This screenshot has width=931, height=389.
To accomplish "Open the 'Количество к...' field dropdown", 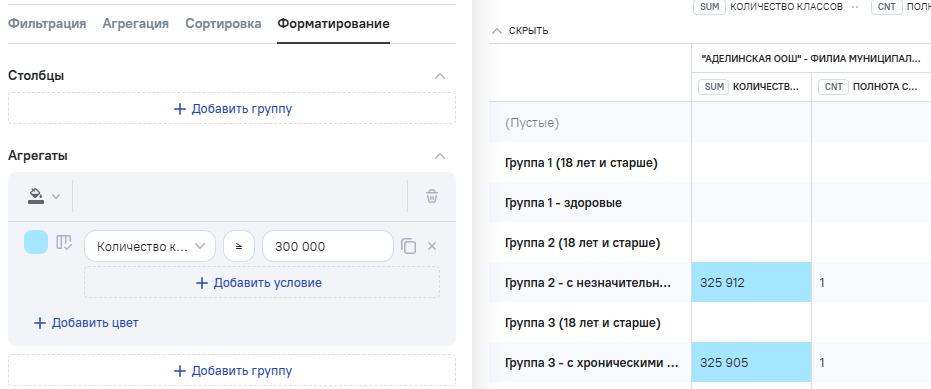I will (x=150, y=246).
